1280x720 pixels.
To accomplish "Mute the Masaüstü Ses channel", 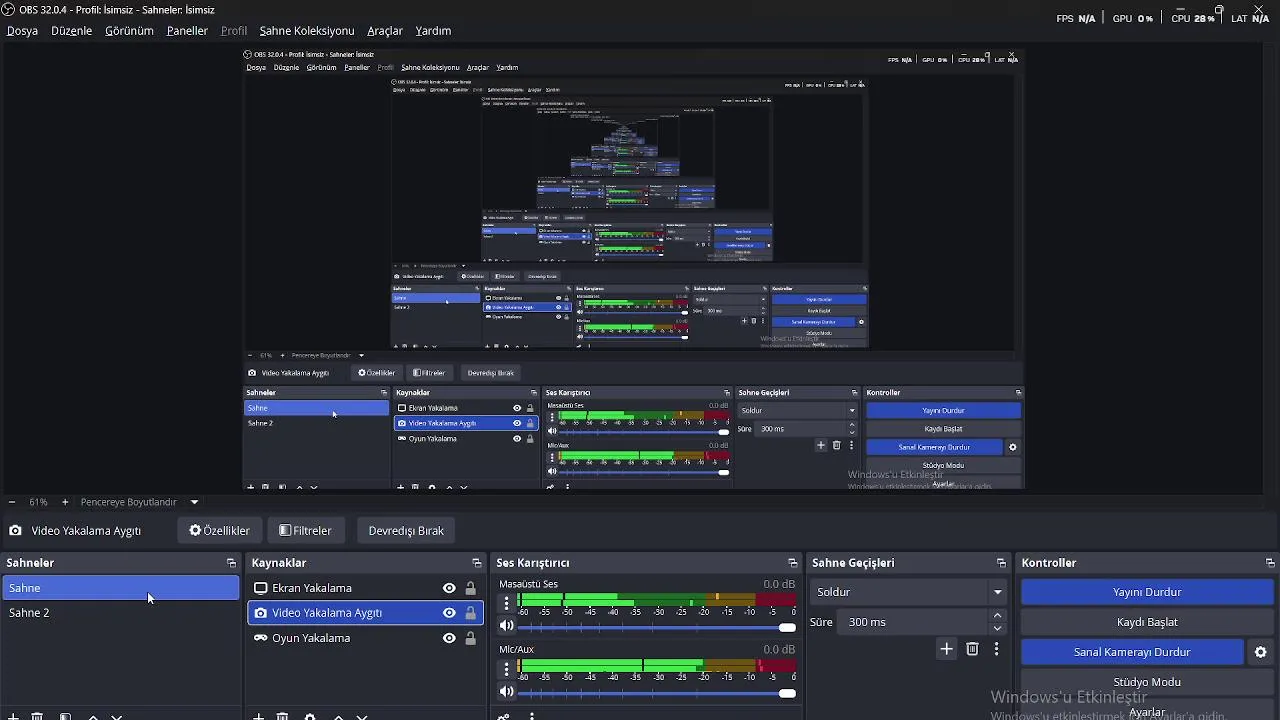I will pyautogui.click(x=507, y=627).
